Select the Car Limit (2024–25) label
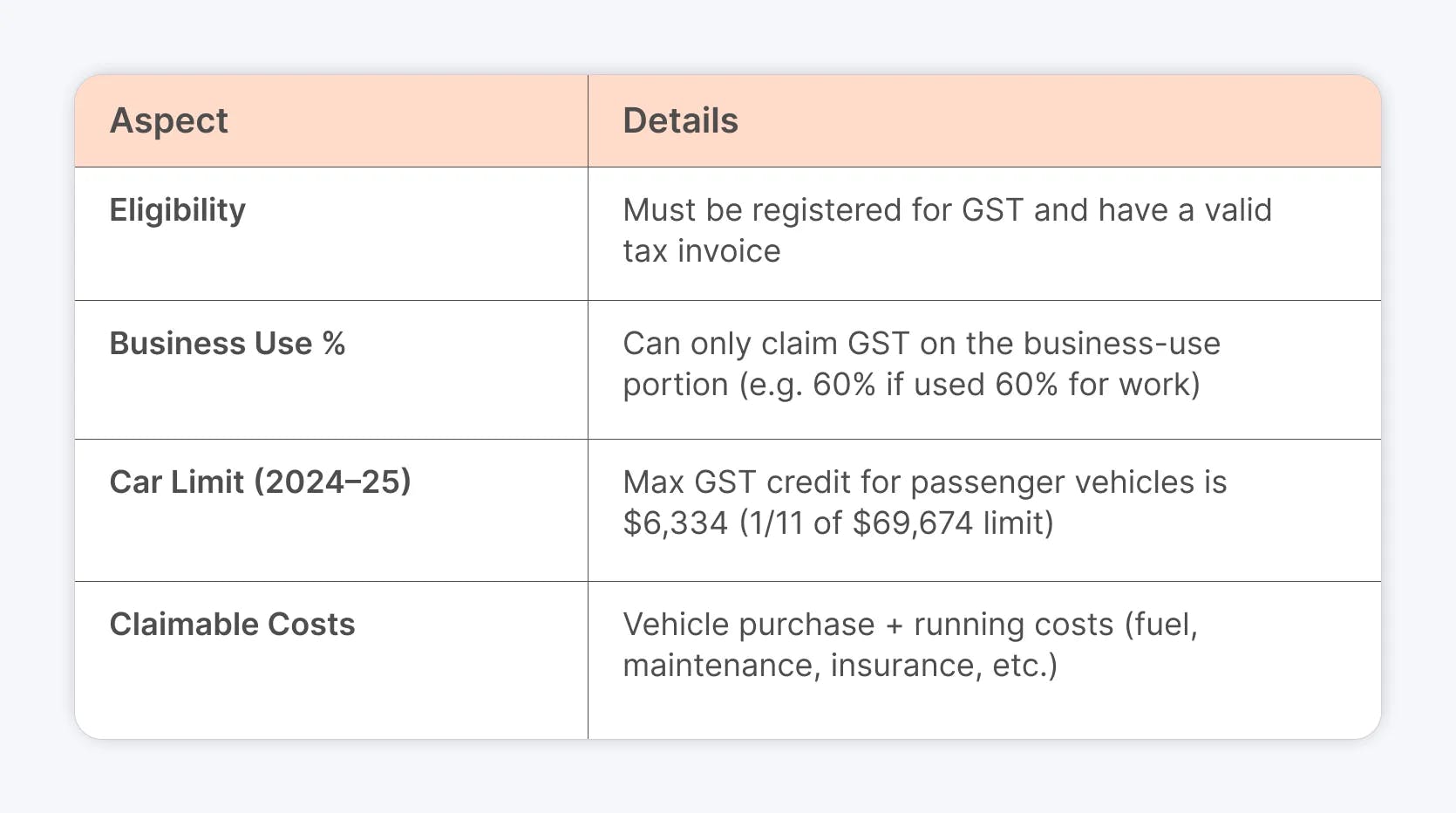The width and height of the screenshot is (1456, 813). point(260,482)
